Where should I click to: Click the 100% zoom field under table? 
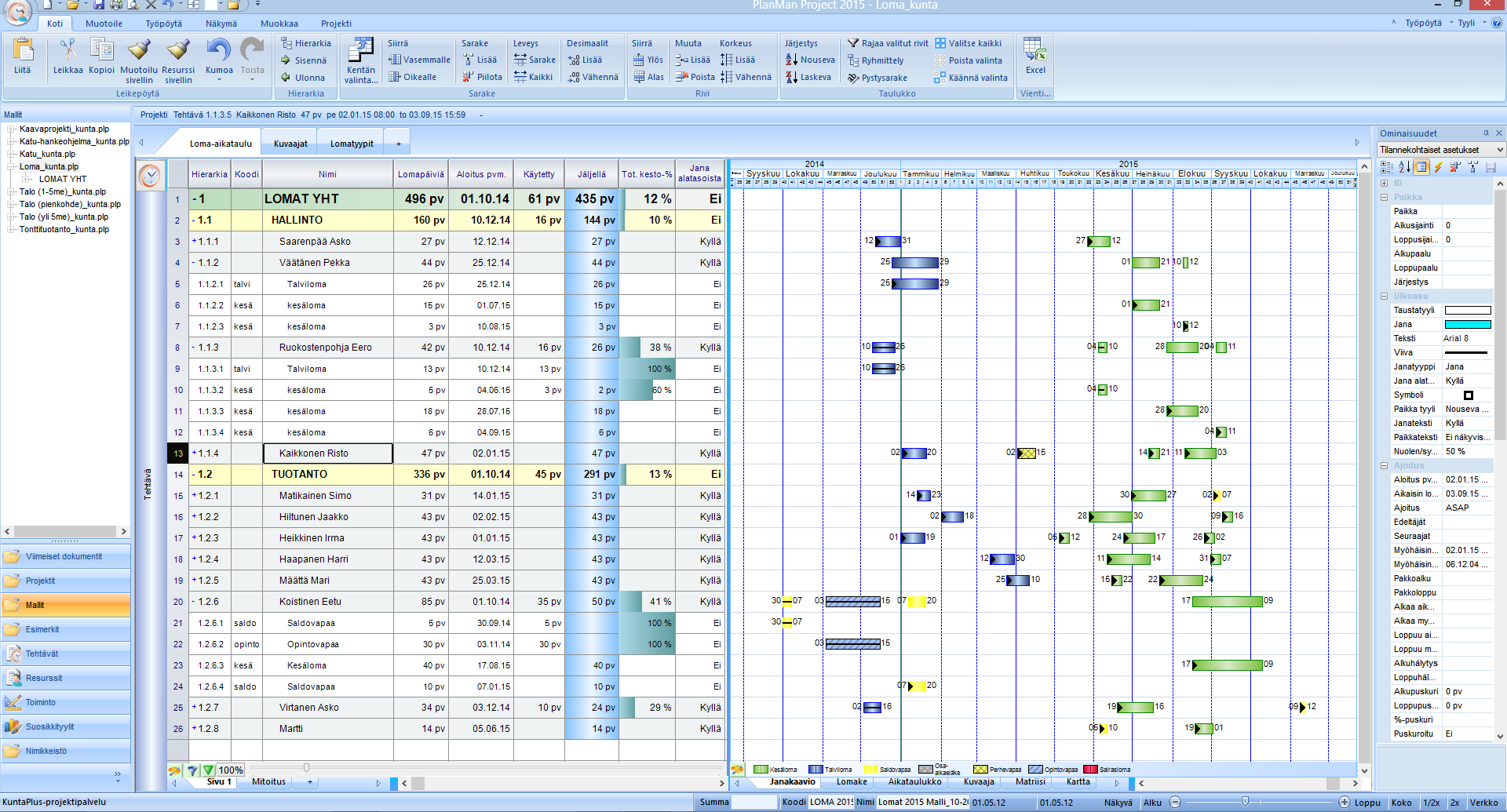231,770
